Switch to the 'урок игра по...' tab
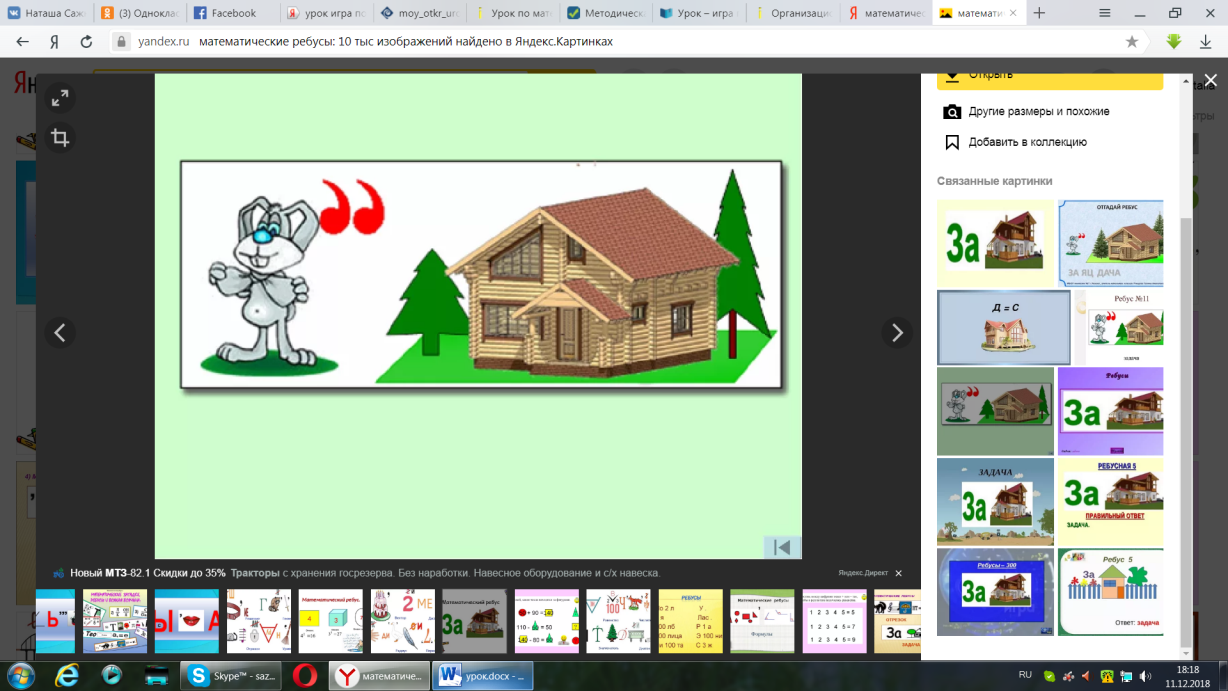1228x691 pixels. (x=327, y=13)
